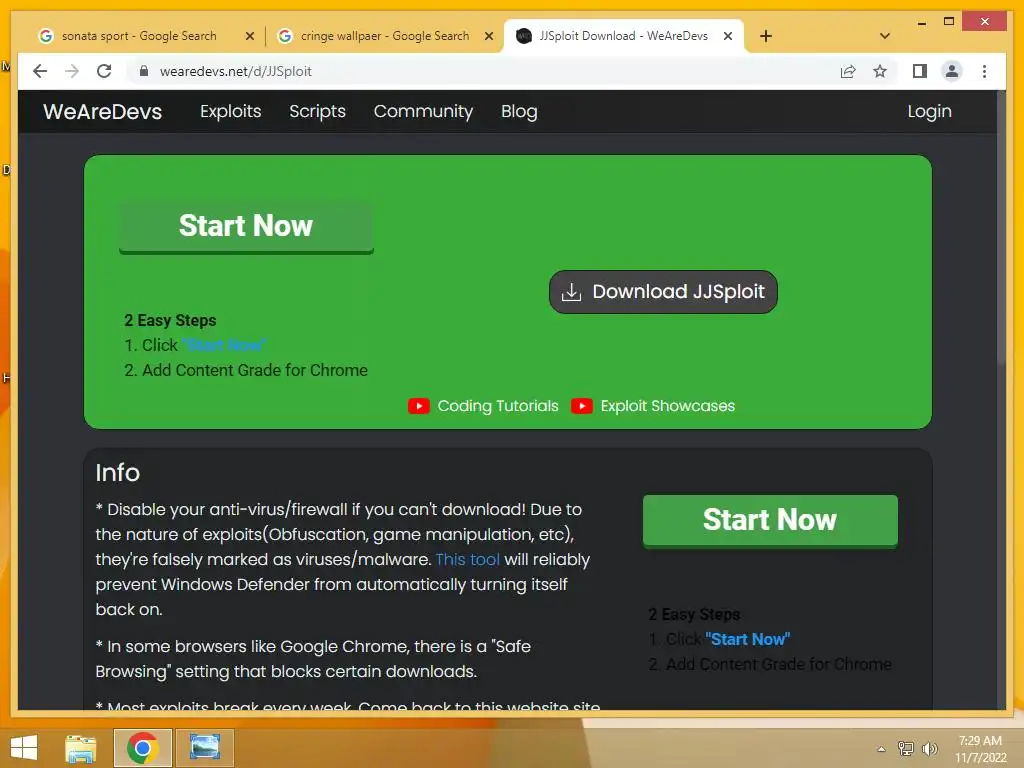1024x768 pixels.
Task: Click the Chrome taskbar icon
Action: click(142, 748)
